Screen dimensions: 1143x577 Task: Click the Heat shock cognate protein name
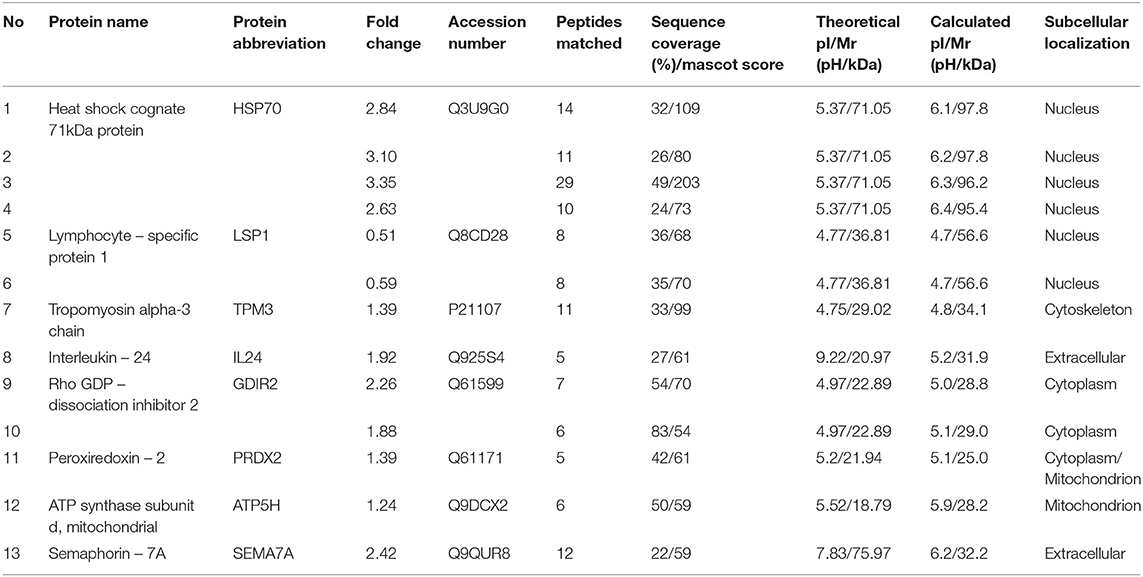click(117, 119)
